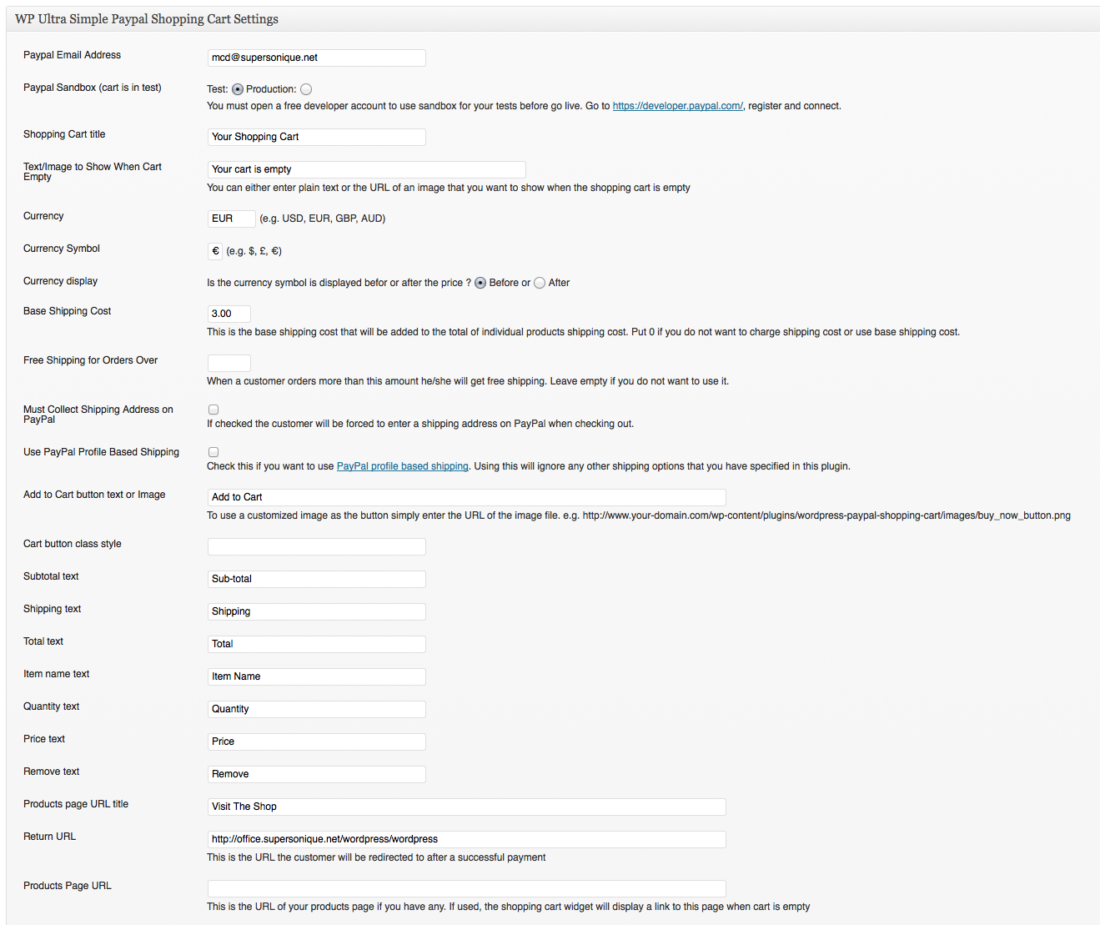
Task: Click the 'Currency display' label
Action: [60, 281]
